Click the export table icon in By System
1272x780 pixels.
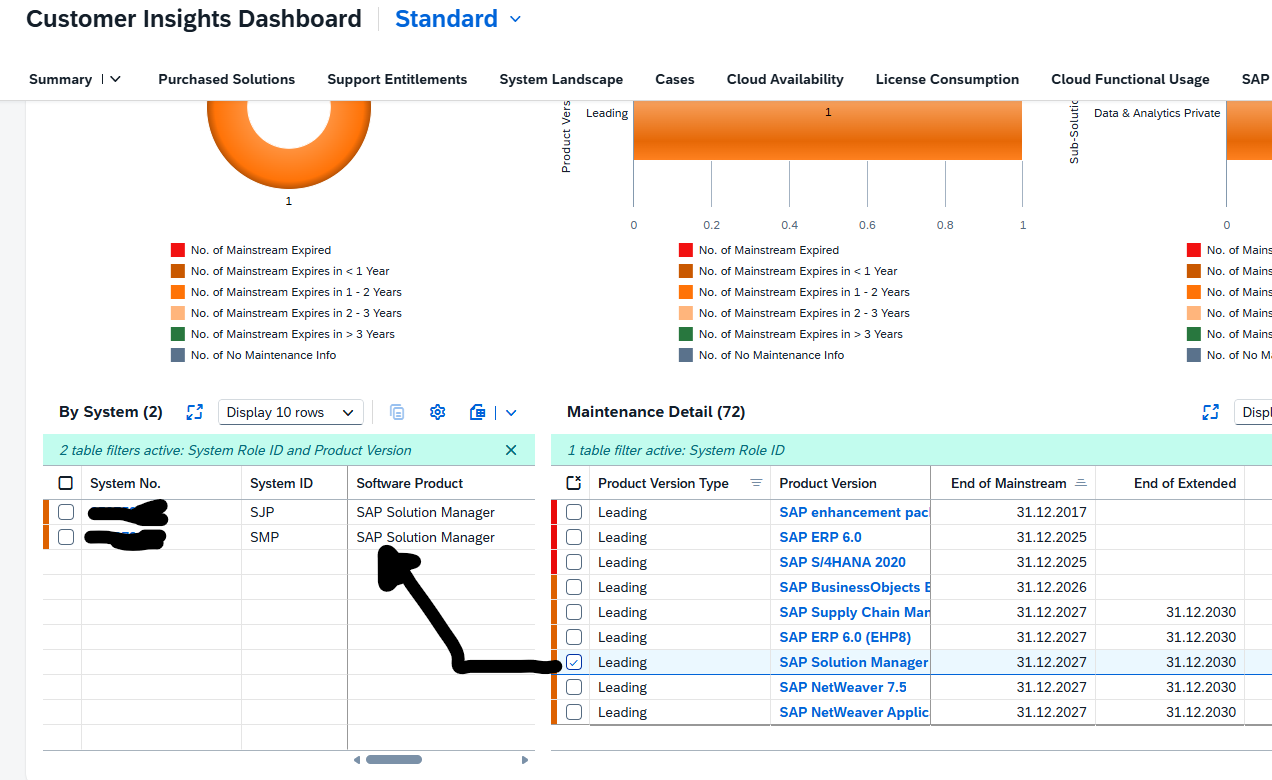pos(478,412)
